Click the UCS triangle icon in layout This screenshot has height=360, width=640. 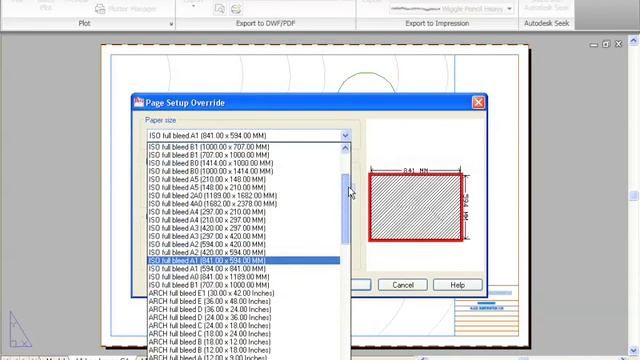pos(20,330)
